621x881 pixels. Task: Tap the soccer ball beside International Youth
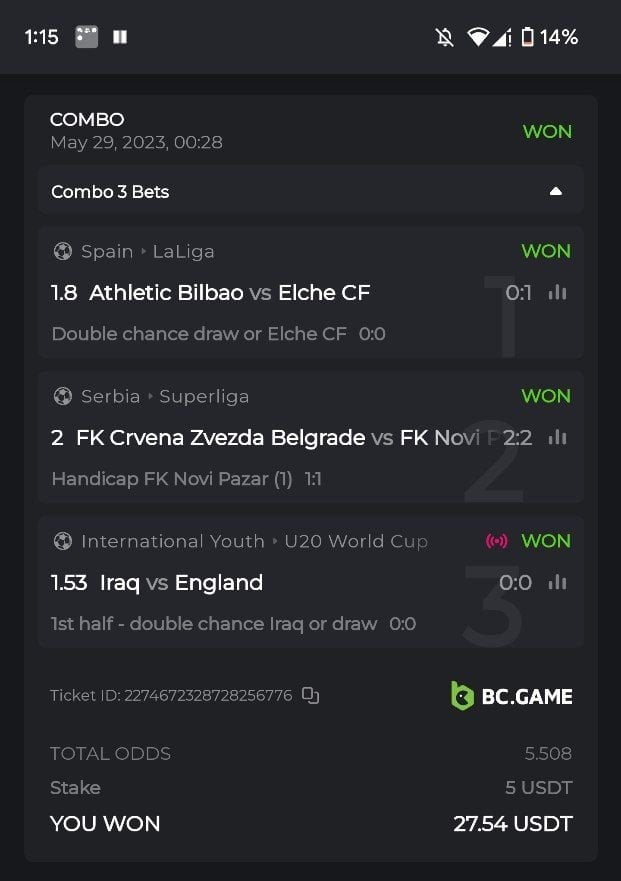pos(63,541)
